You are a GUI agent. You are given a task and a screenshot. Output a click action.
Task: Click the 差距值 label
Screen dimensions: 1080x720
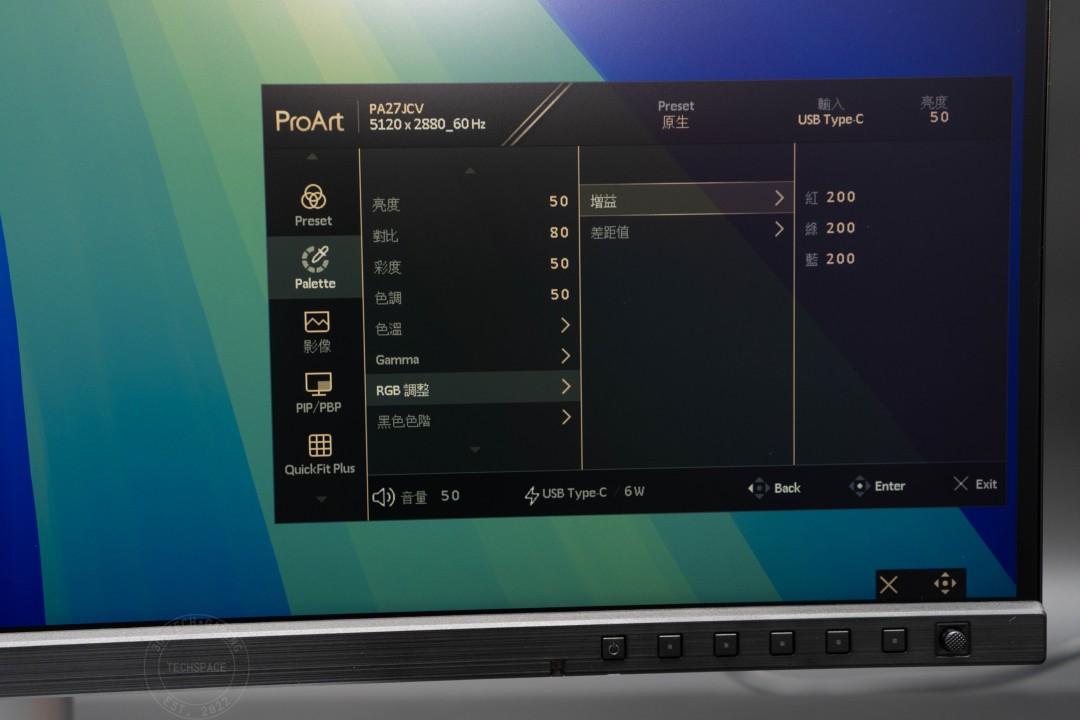(x=610, y=233)
